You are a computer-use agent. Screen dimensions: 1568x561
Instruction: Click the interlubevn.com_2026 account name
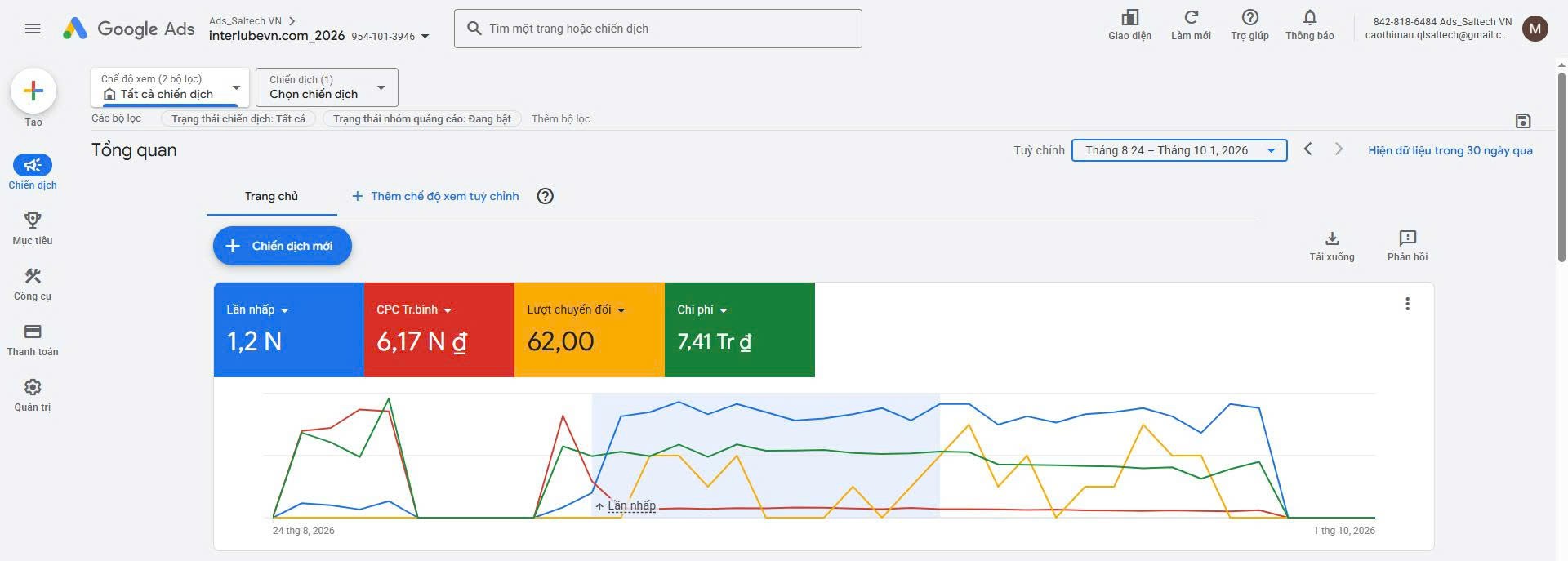277,36
